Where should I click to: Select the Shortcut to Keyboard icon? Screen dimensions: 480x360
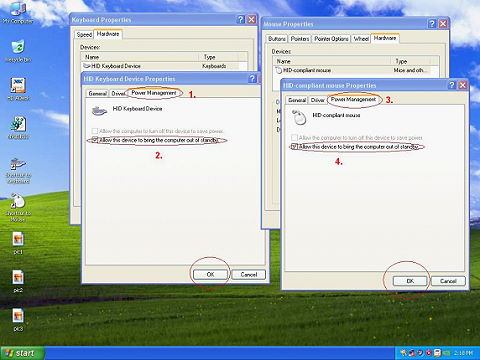(18, 171)
